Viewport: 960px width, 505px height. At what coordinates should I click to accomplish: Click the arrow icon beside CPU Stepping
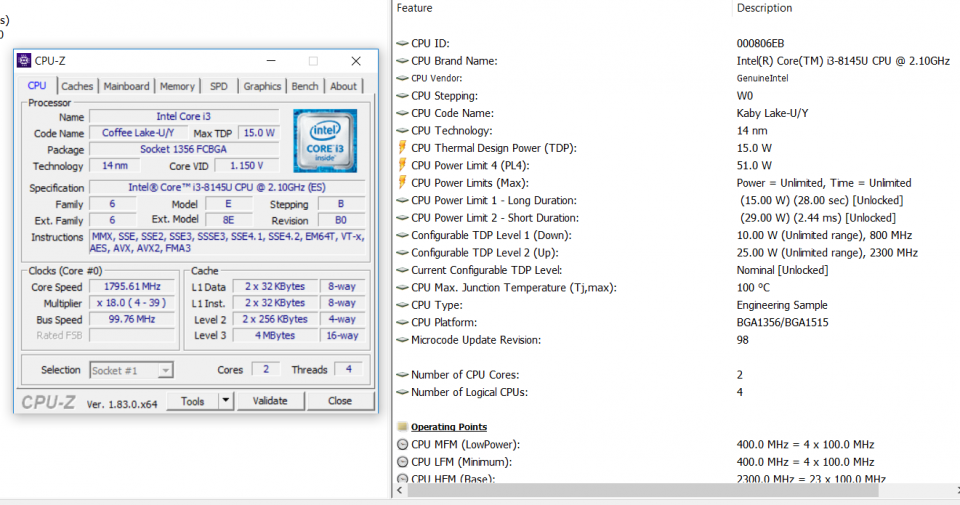[402, 95]
